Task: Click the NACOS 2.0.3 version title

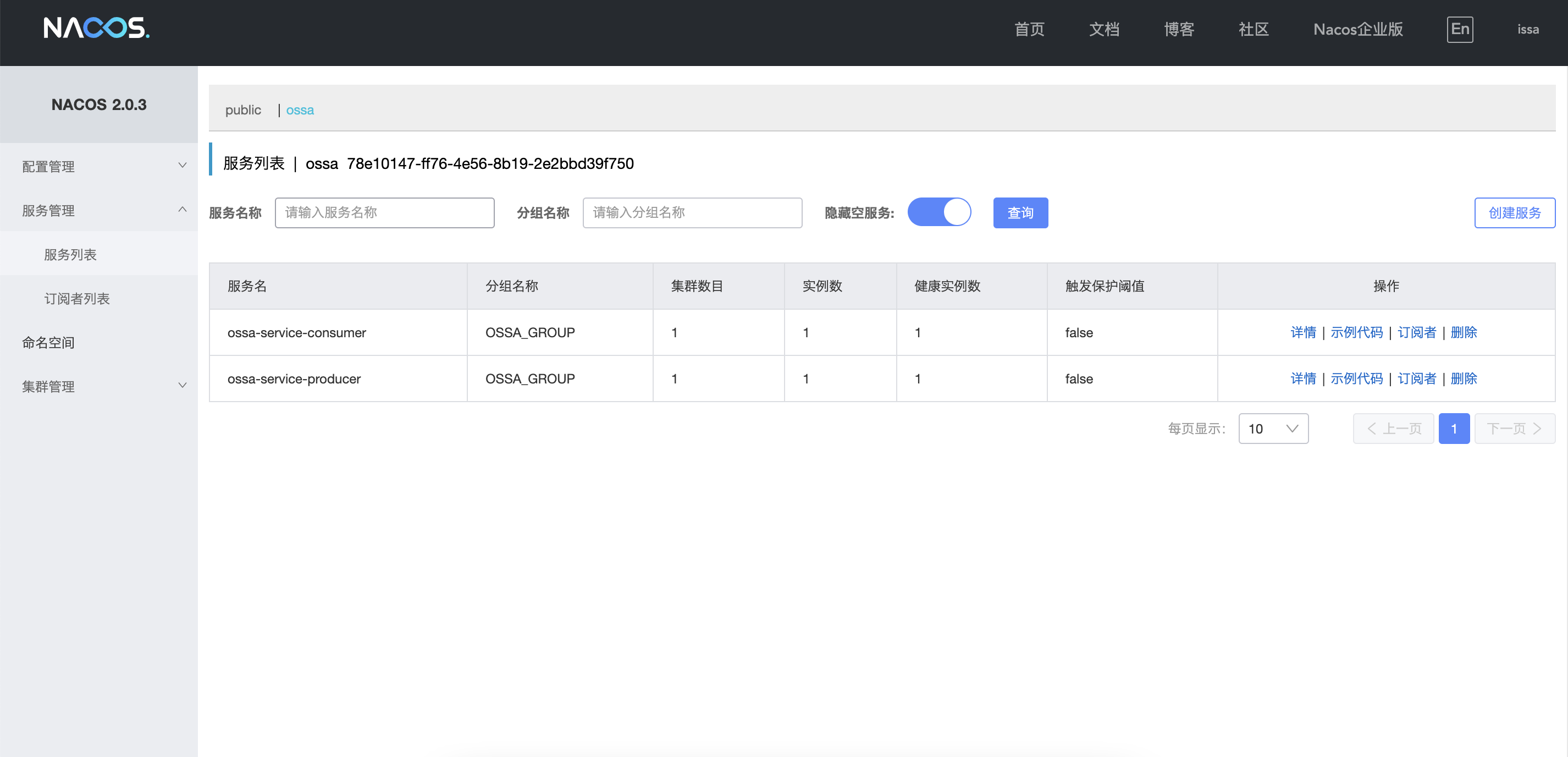Action: click(x=98, y=105)
